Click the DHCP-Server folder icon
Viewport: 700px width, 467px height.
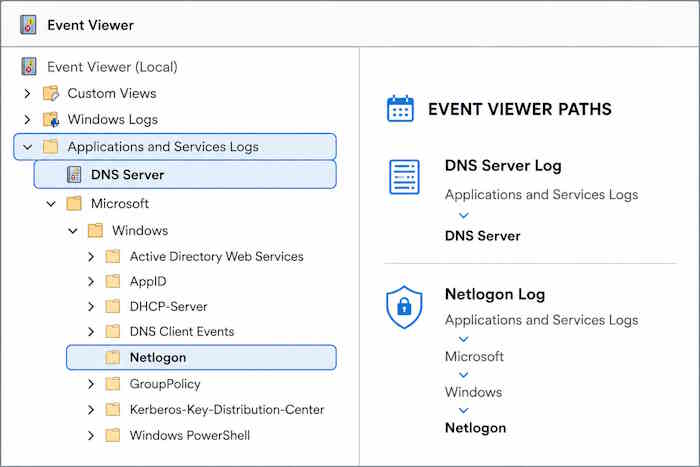(113, 306)
